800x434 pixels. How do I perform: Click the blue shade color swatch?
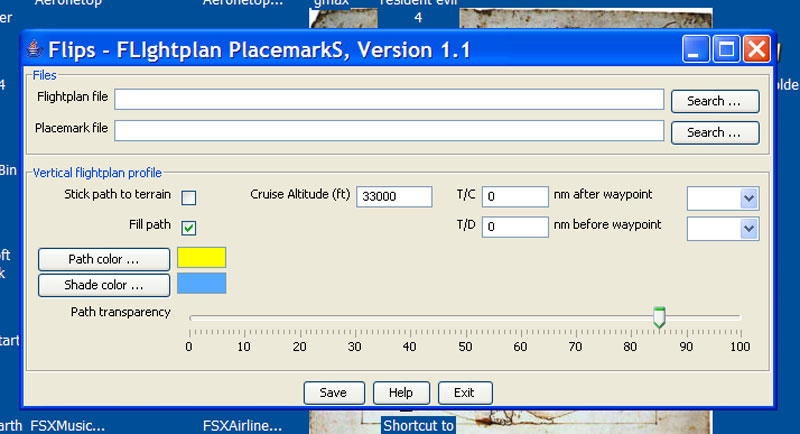coord(201,284)
